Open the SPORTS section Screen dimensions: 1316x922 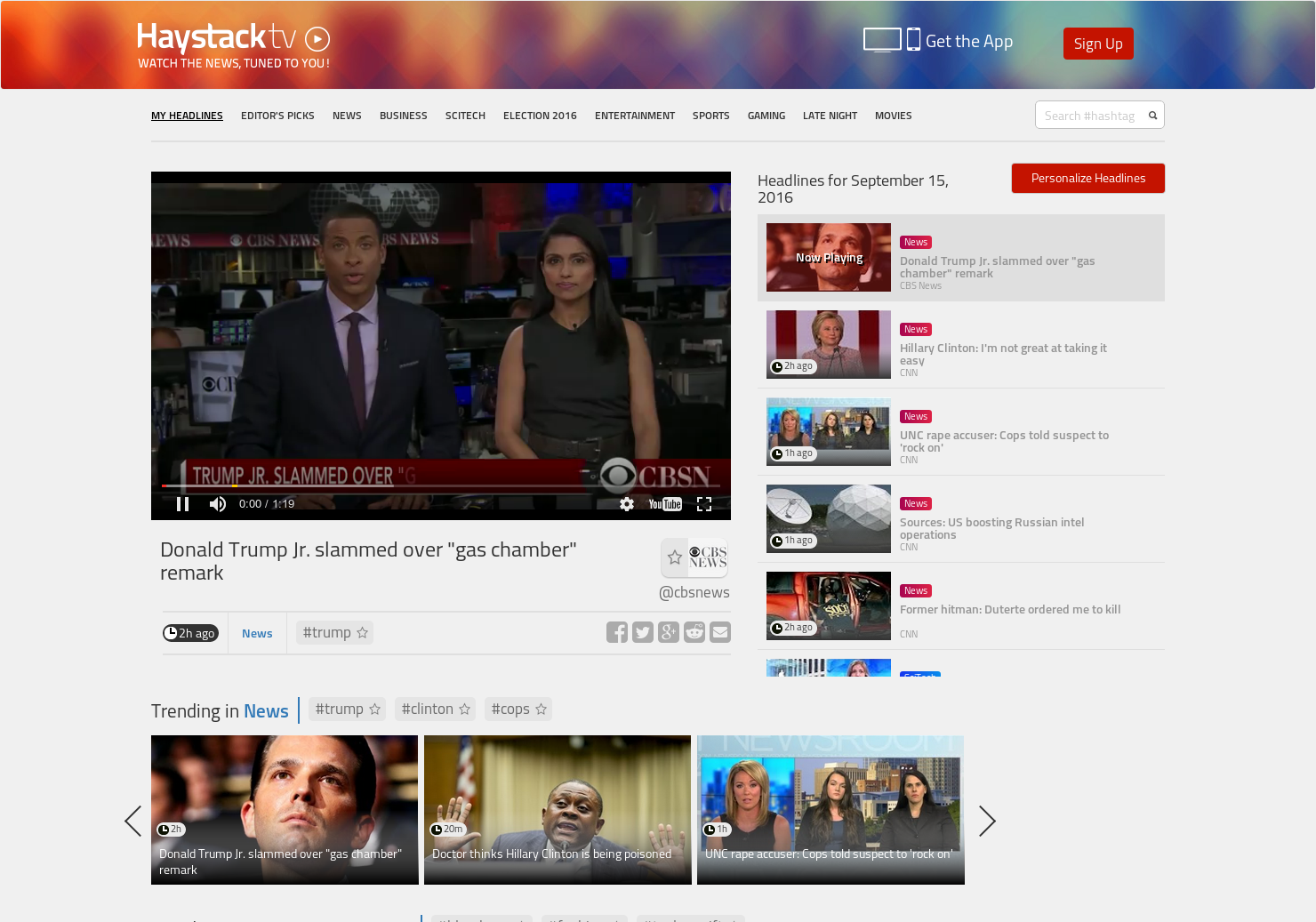point(710,115)
